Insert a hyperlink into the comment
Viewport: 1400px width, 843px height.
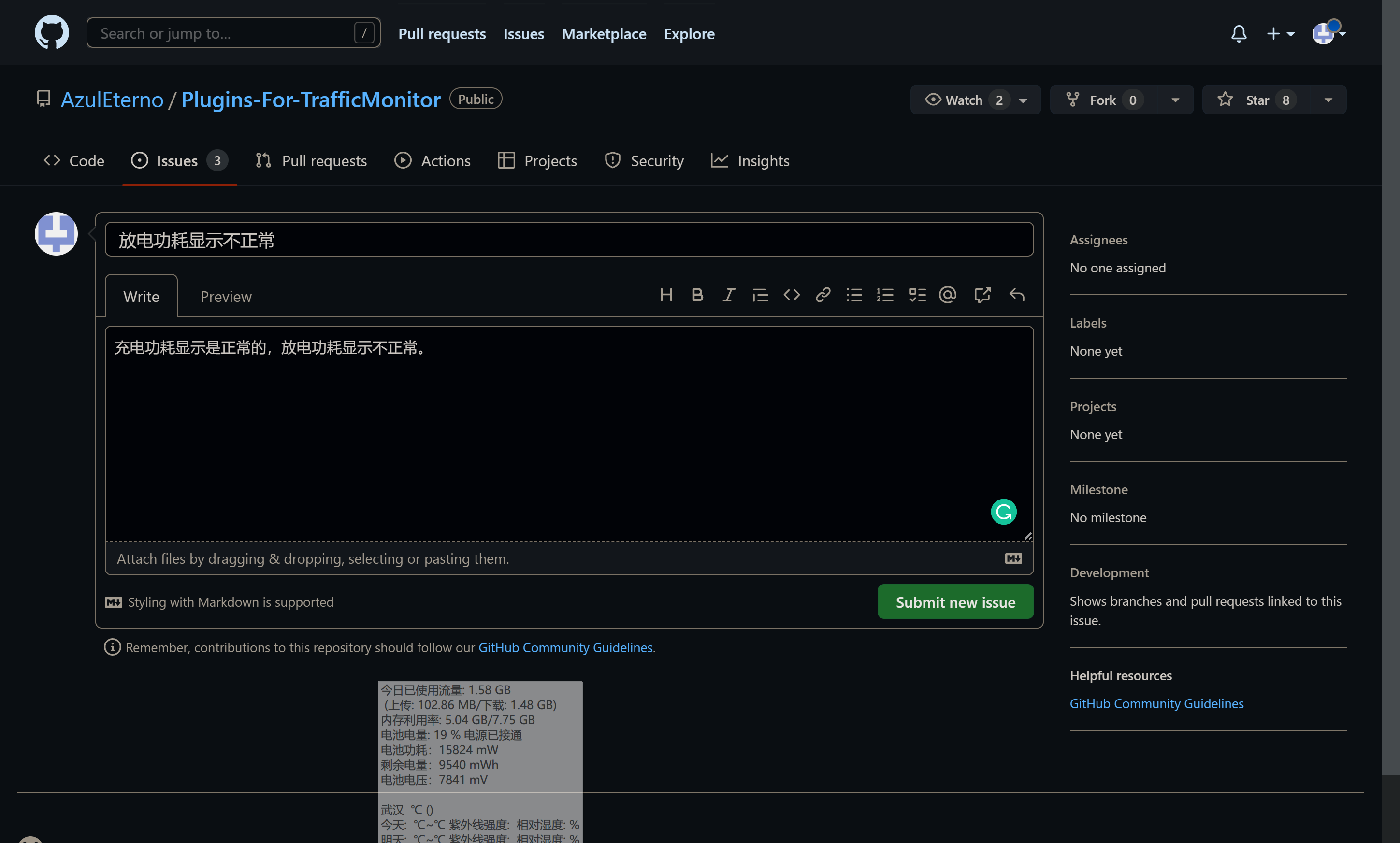[x=823, y=295]
